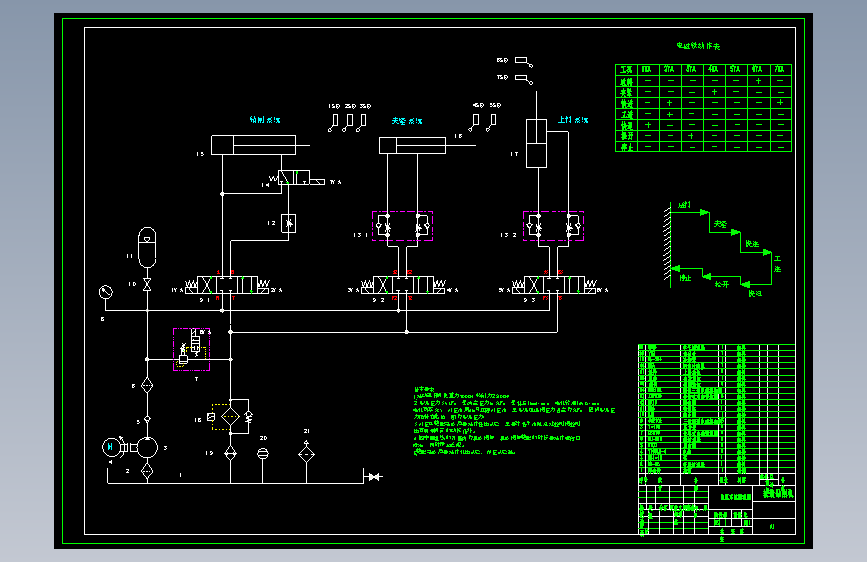867x562 pixels.
Task: Click the limit switch symbol under 1SQ
Action: point(333,123)
